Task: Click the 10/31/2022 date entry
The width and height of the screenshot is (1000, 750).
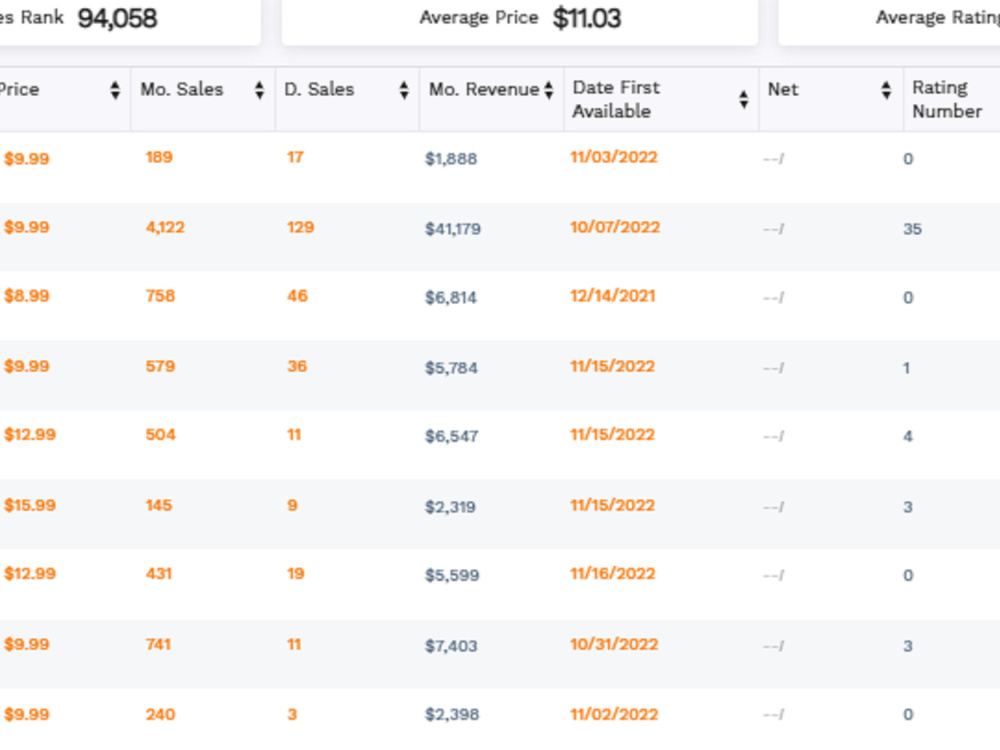Action: [614, 644]
